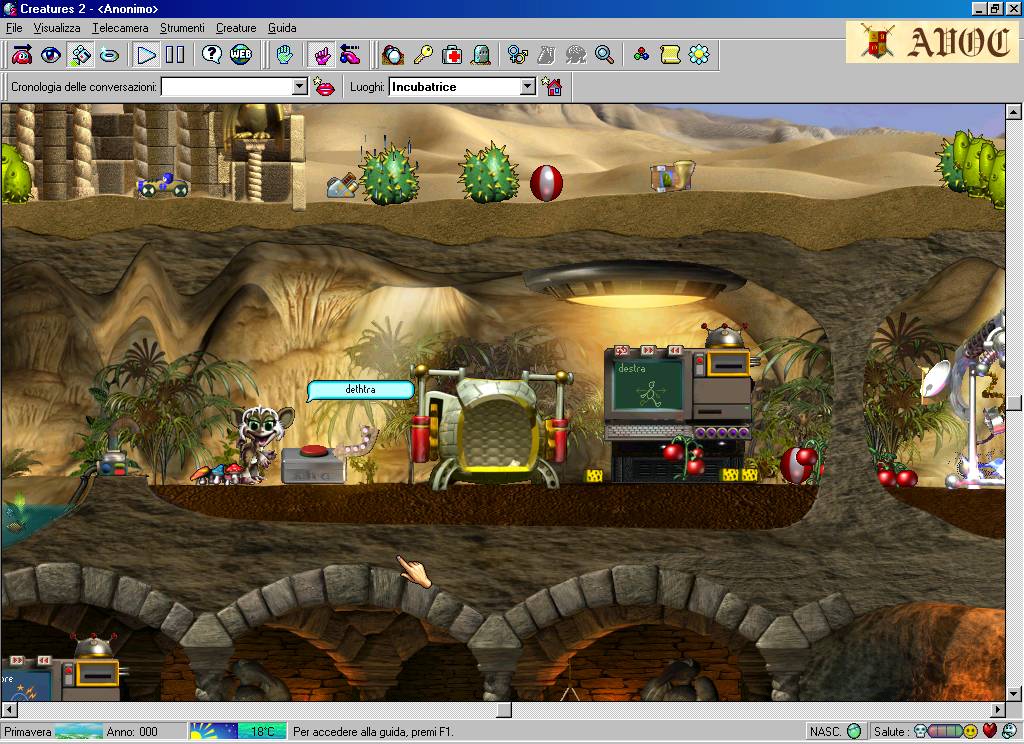This screenshot has width=1024, height=744.
Task: Toggle the creature's eye view icon
Action: click(x=51, y=55)
